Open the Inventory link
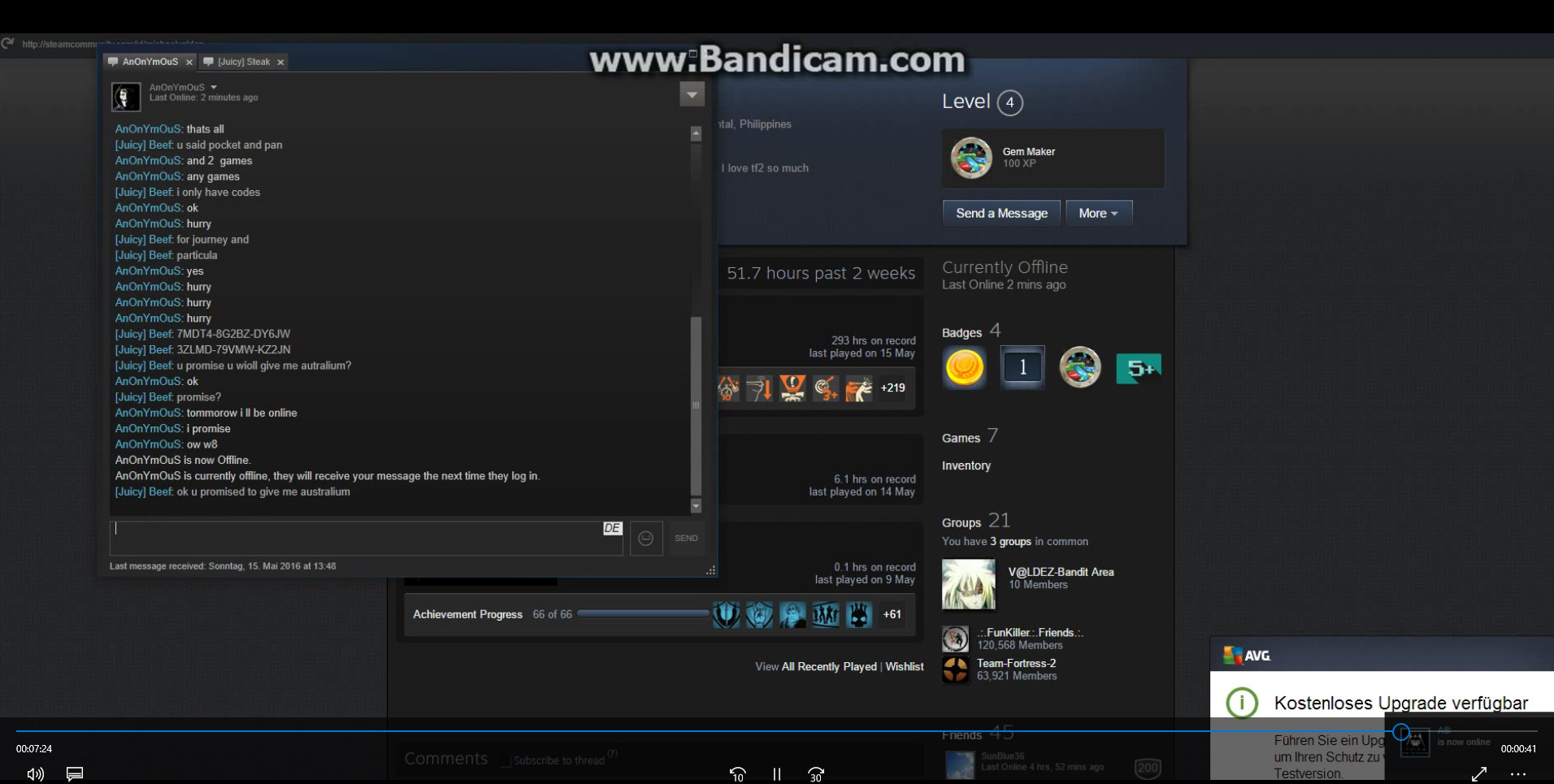 click(x=966, y=466)
